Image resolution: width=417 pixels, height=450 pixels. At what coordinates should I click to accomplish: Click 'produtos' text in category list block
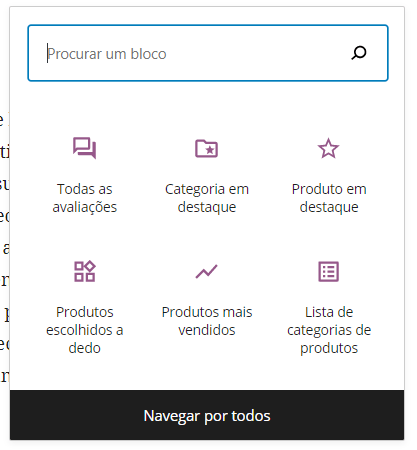click(329, 348)
